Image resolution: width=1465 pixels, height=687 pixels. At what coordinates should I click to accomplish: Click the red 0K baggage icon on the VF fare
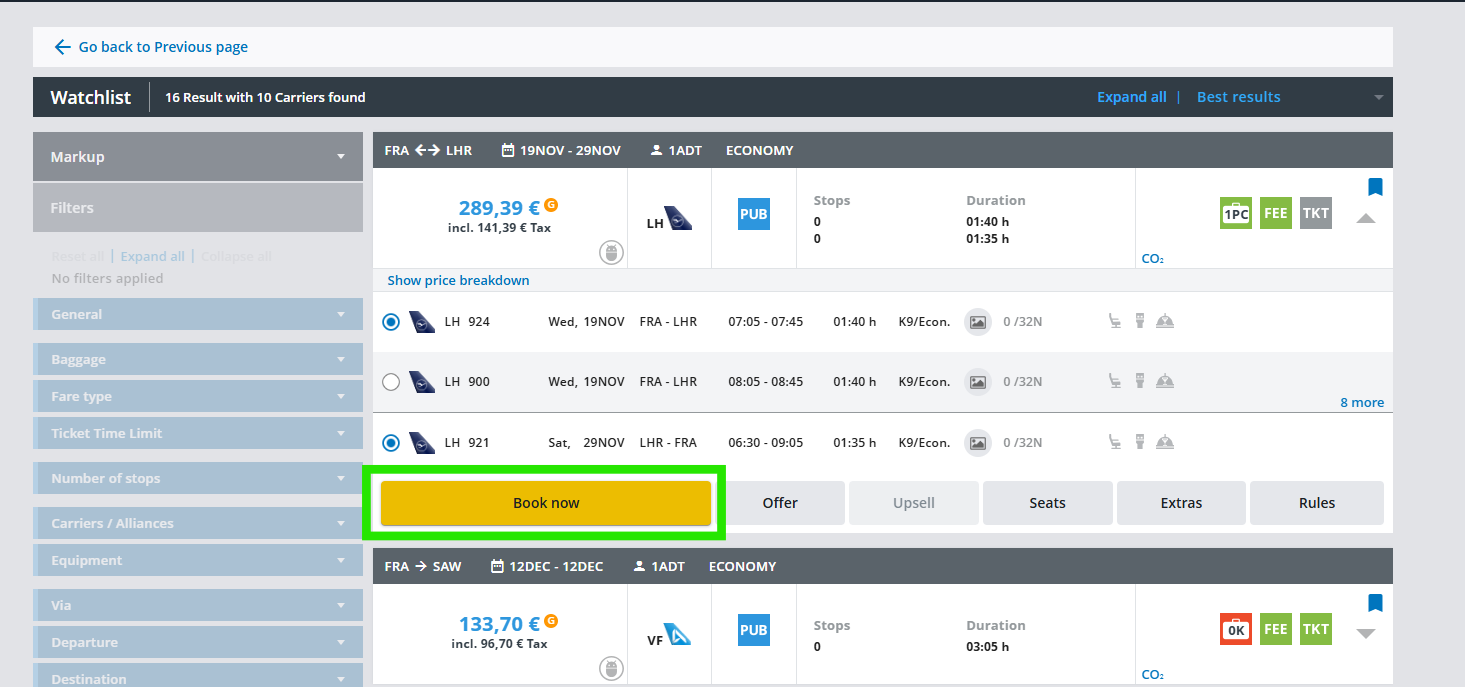(1236, 629)
